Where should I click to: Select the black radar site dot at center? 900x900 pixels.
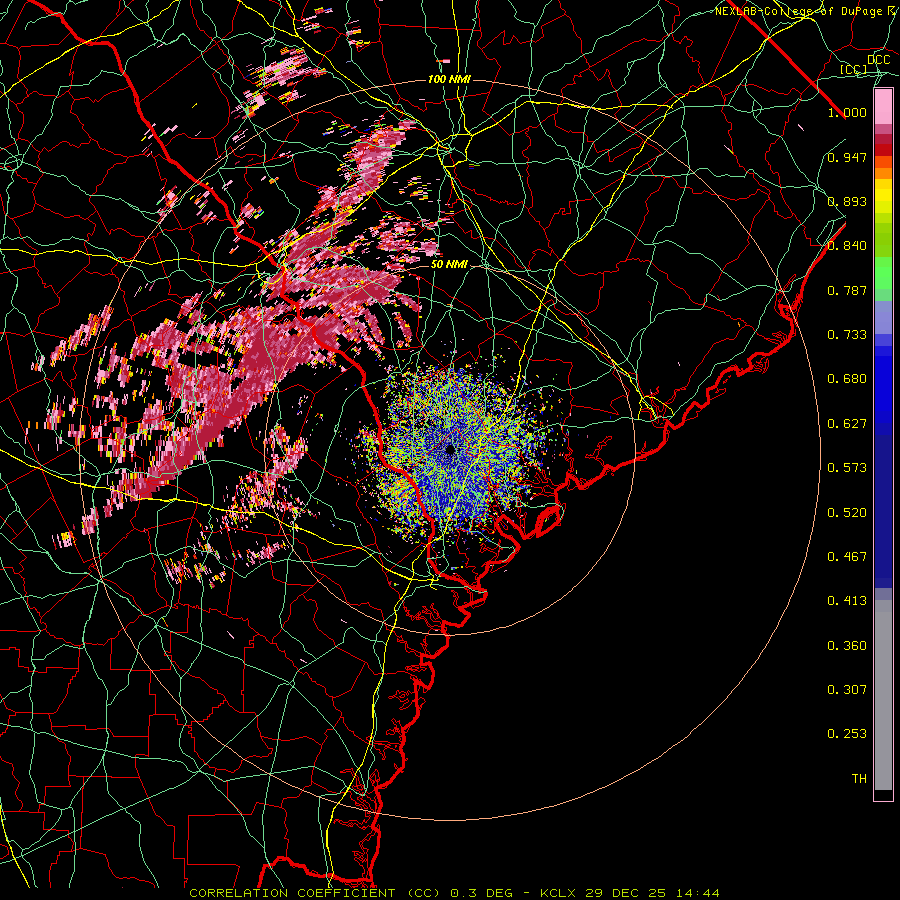[x=450, y=449]
